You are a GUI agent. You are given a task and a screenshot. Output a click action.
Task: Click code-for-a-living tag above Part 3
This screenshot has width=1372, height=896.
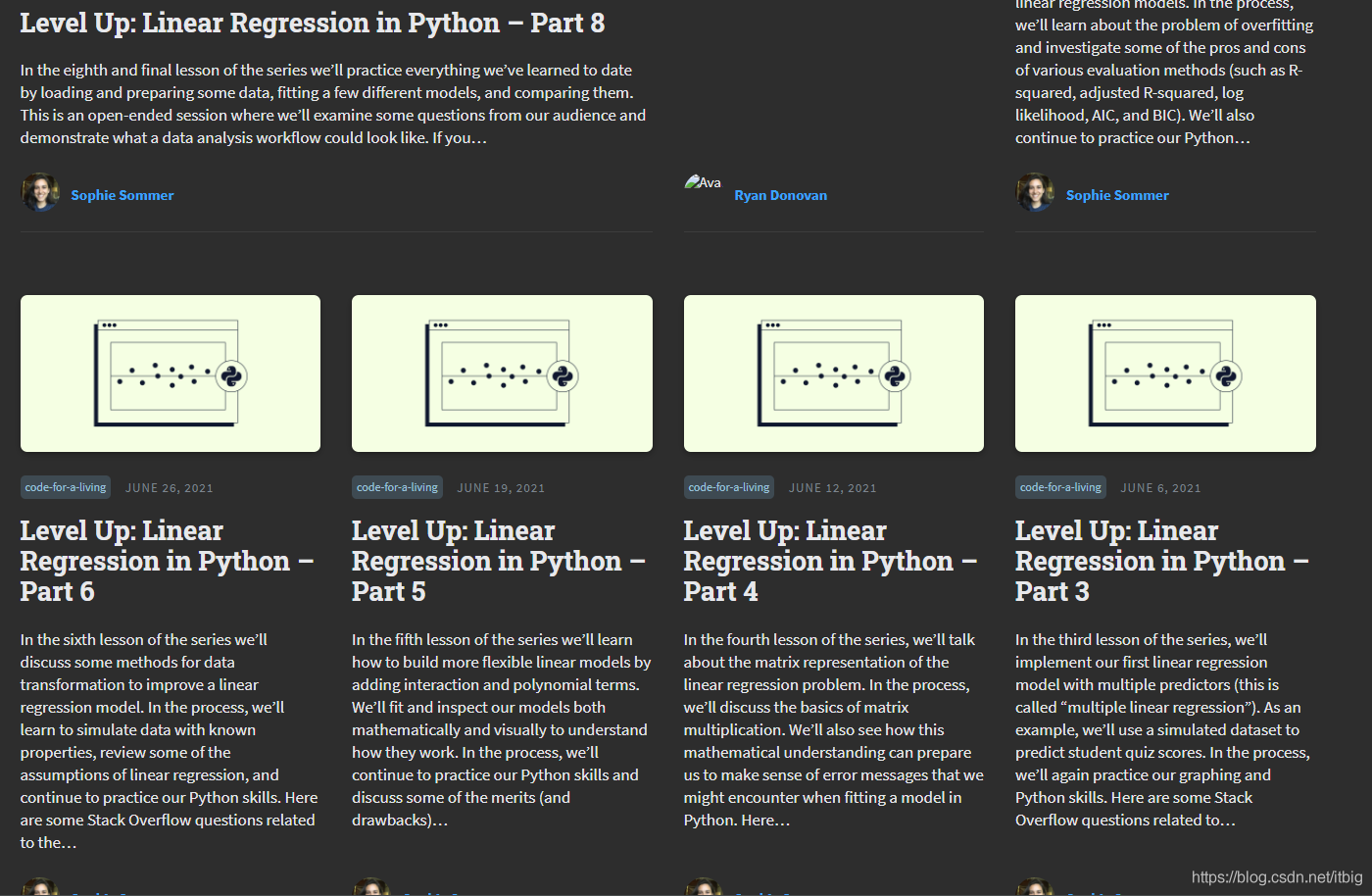click(1060, 487)
